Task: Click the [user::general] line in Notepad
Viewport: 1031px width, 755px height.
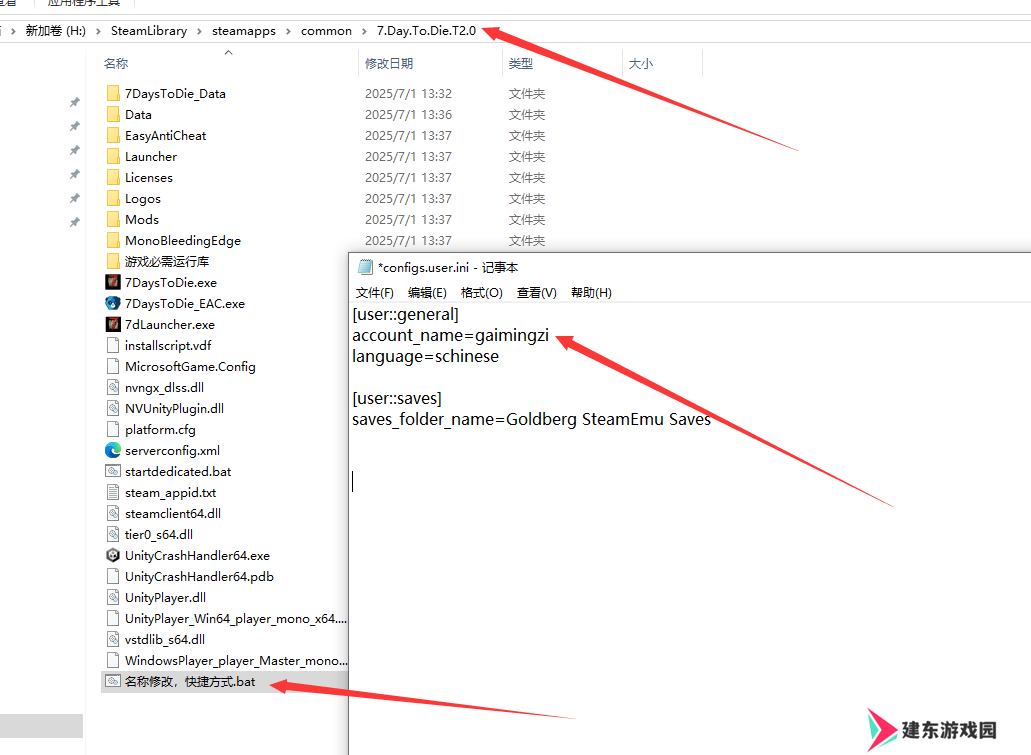Action: tap(406, 314)
